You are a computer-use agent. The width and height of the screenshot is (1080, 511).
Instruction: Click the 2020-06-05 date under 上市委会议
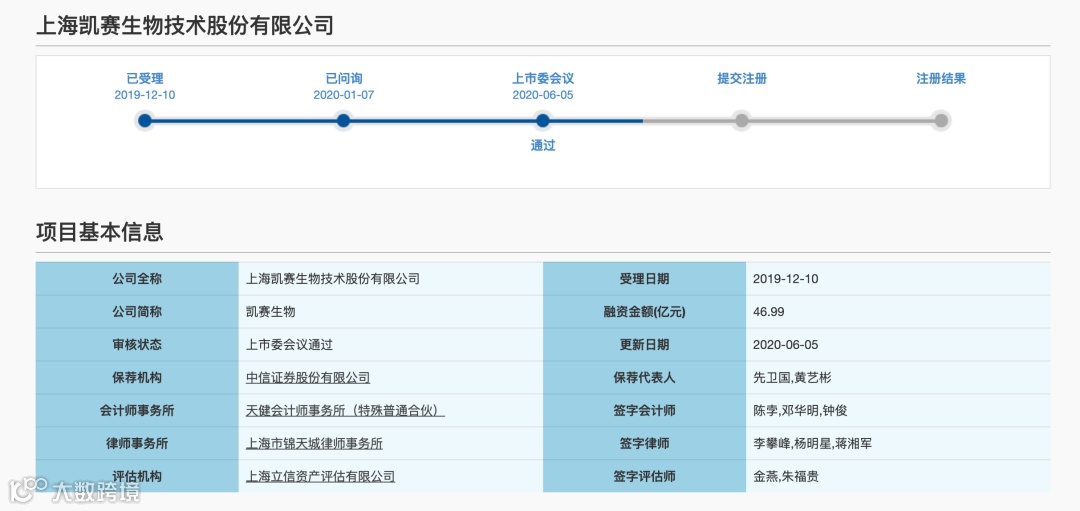point(543,95)
